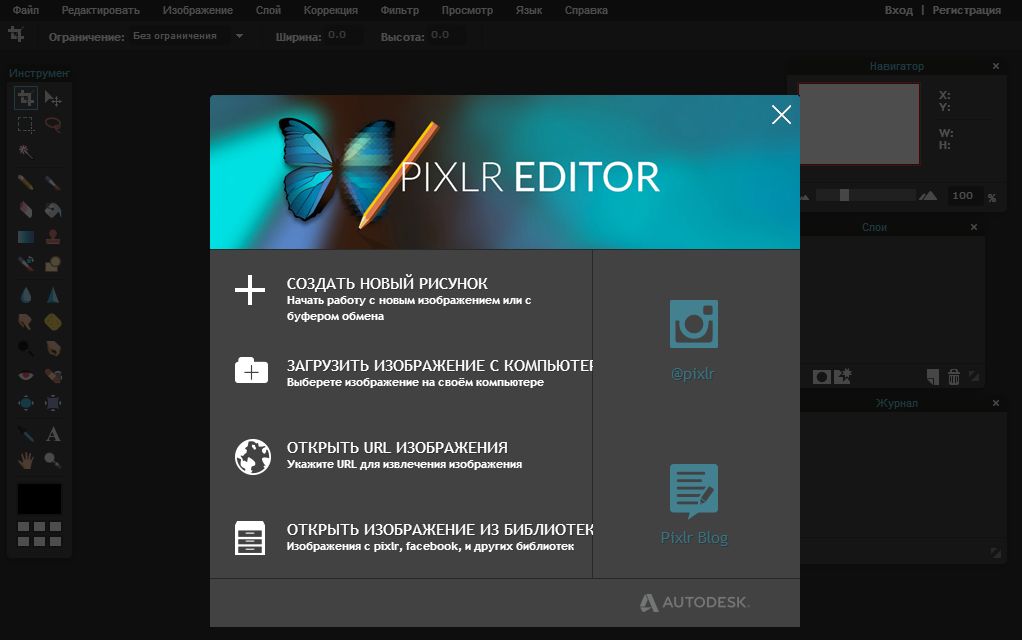Select the Lasso tool
The width and height of the screenshot is (1022, 640).
(x=53, y=124)
